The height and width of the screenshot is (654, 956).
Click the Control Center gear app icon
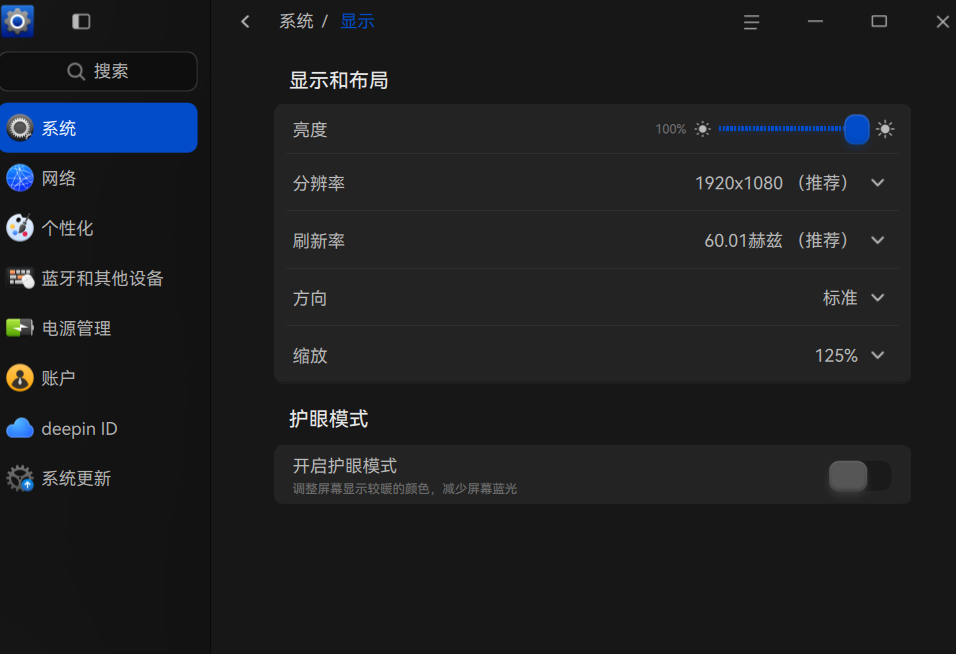click(x=17, y=21)
